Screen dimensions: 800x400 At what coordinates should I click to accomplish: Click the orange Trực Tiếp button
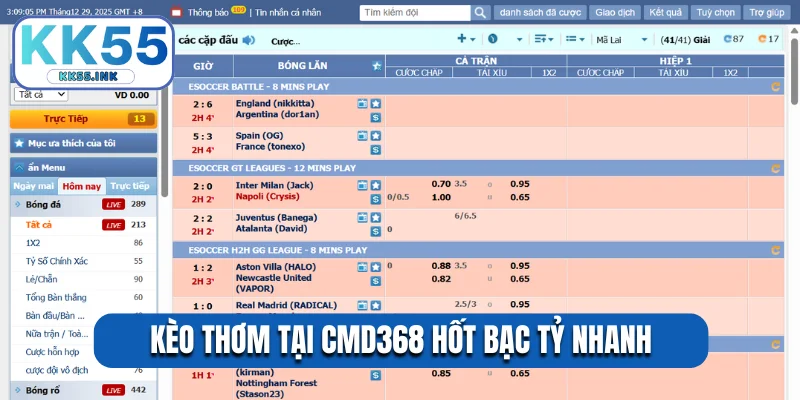(x=84, y=119)
